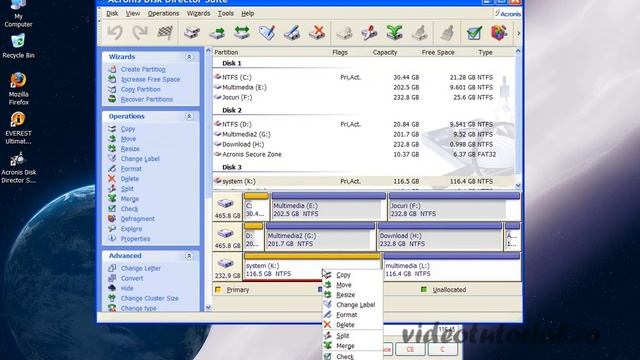Image resolution: width=640 pixels, height=360 pixels.
Task: Click the Acronis logo in the menu bar
Action: pos(508,13)
